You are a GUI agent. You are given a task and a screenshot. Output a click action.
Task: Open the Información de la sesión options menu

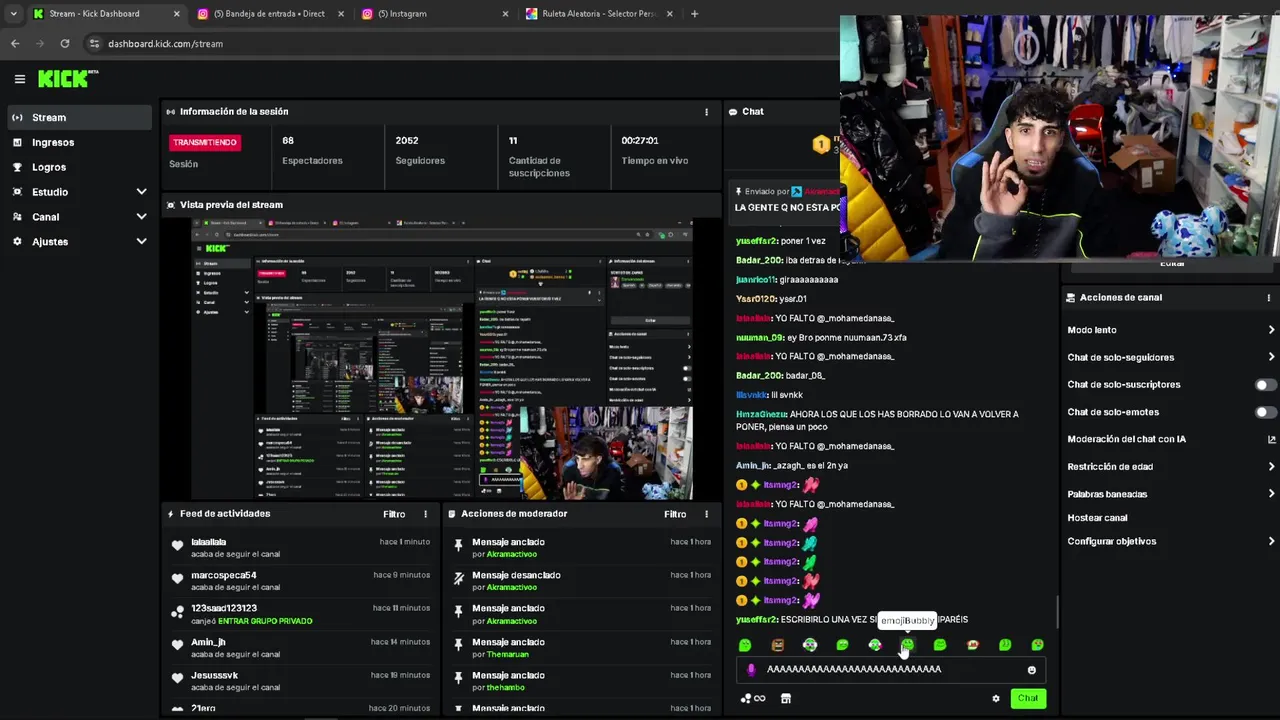point(706,112)
